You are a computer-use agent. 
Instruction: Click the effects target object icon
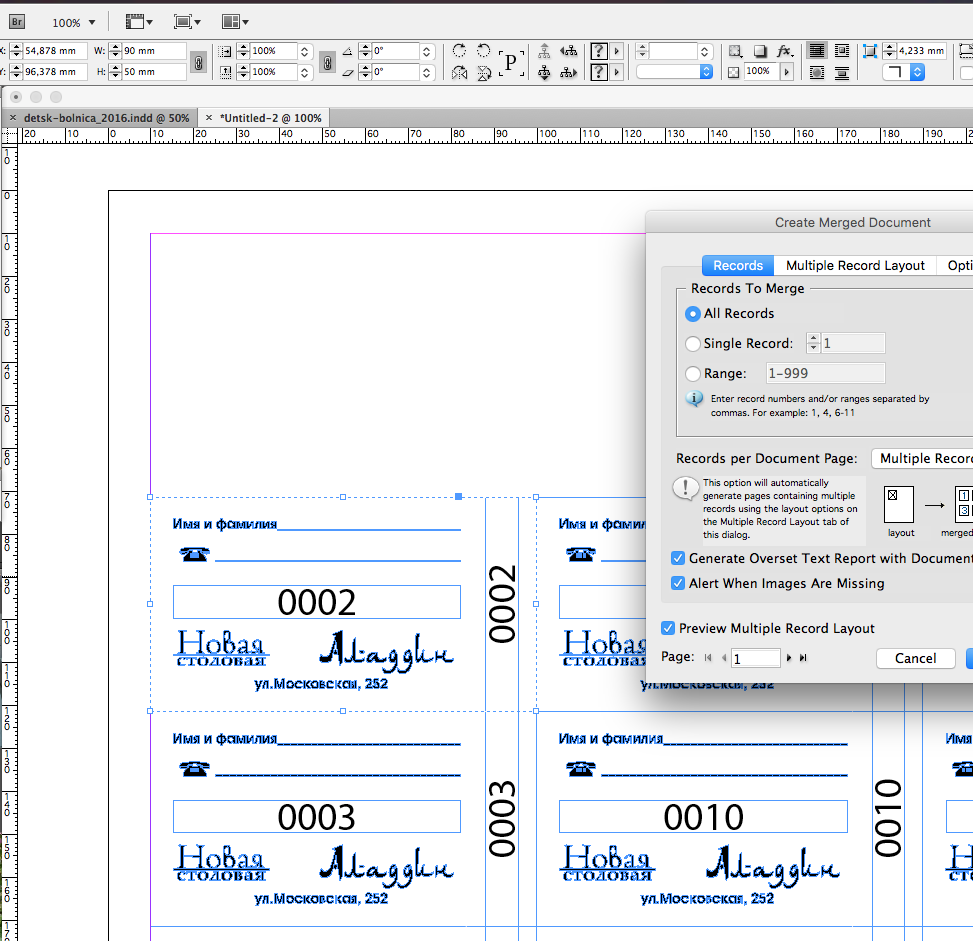(735, 51)
